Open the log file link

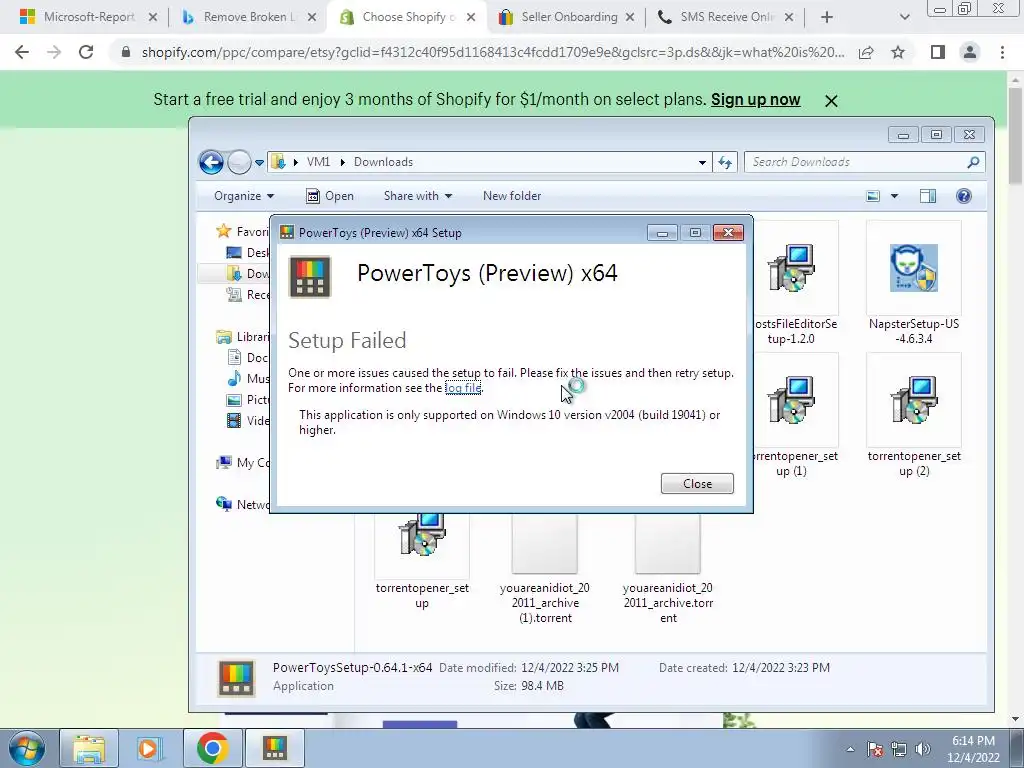(463, 388)
